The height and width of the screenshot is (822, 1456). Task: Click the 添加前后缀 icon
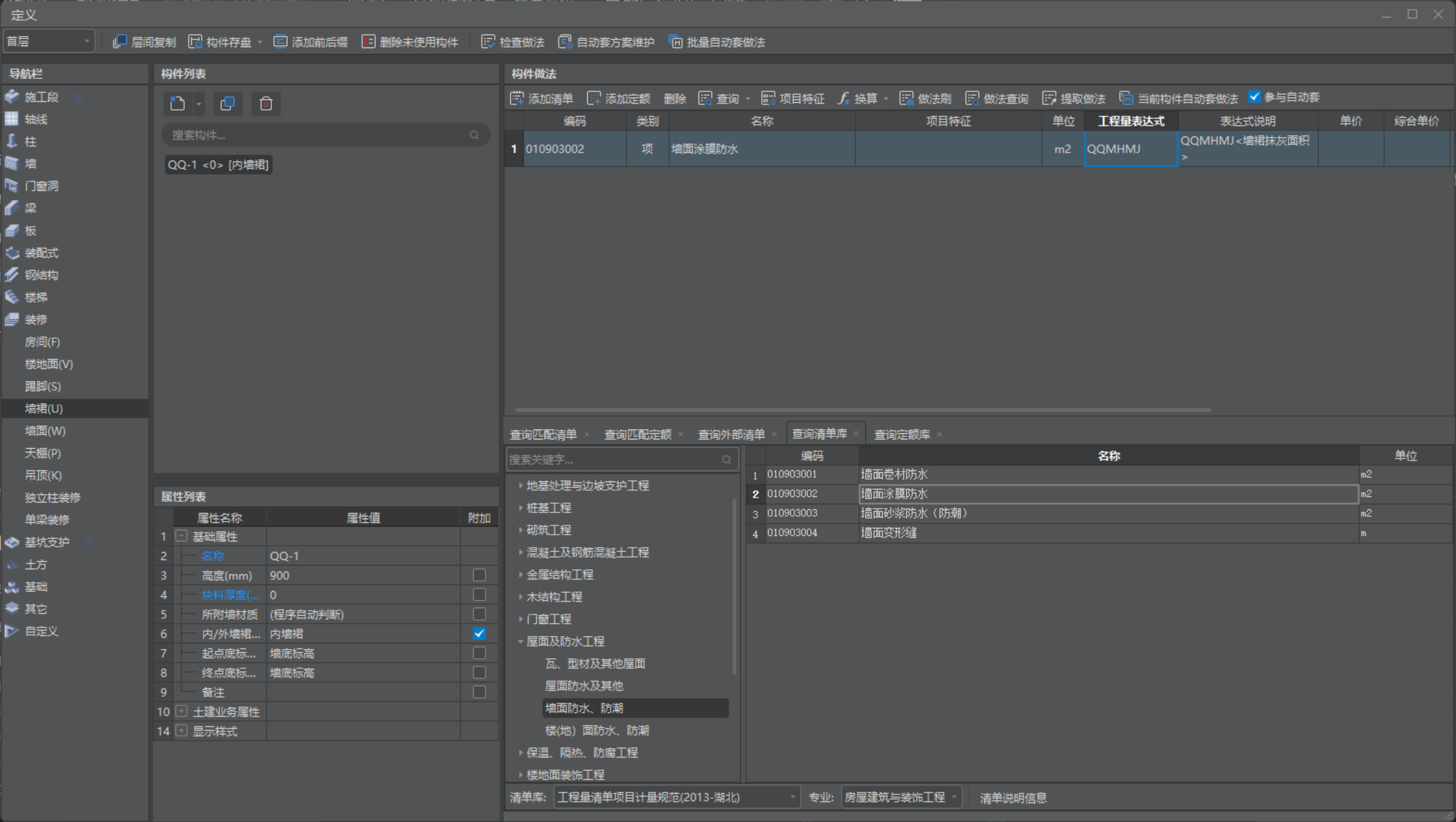280,41
